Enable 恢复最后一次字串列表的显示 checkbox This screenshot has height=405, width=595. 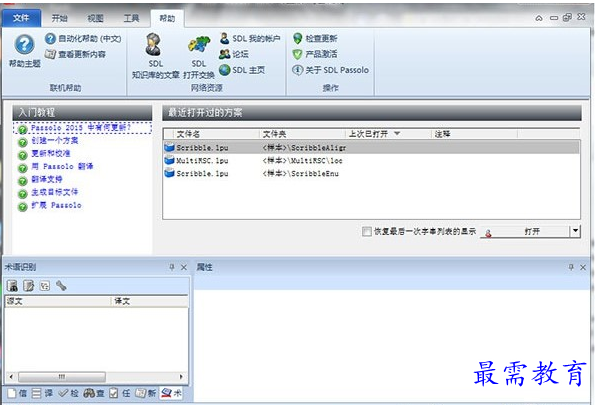(367, 232)
